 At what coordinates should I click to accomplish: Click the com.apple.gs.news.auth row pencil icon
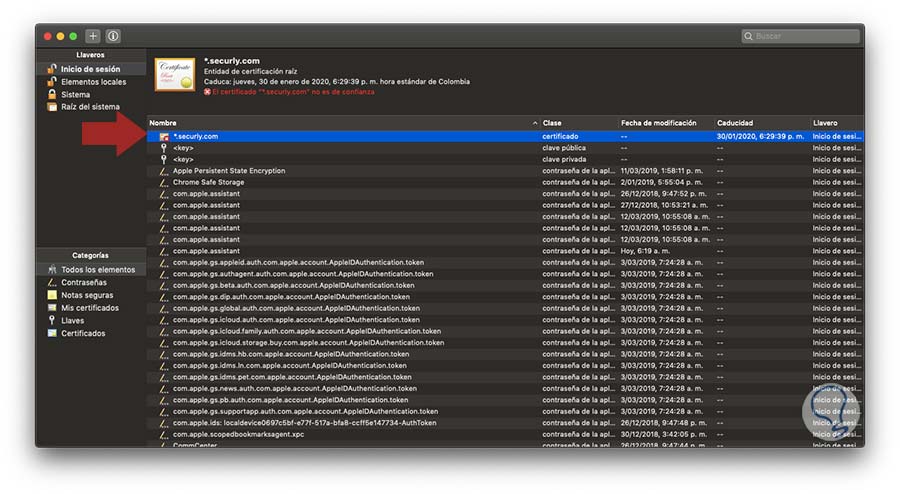point(164,389)
